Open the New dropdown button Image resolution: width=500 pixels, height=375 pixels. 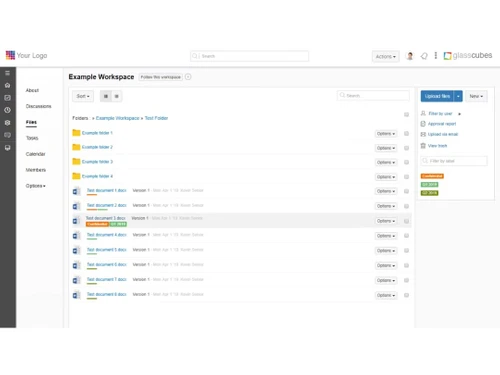(x=476, y=96)
